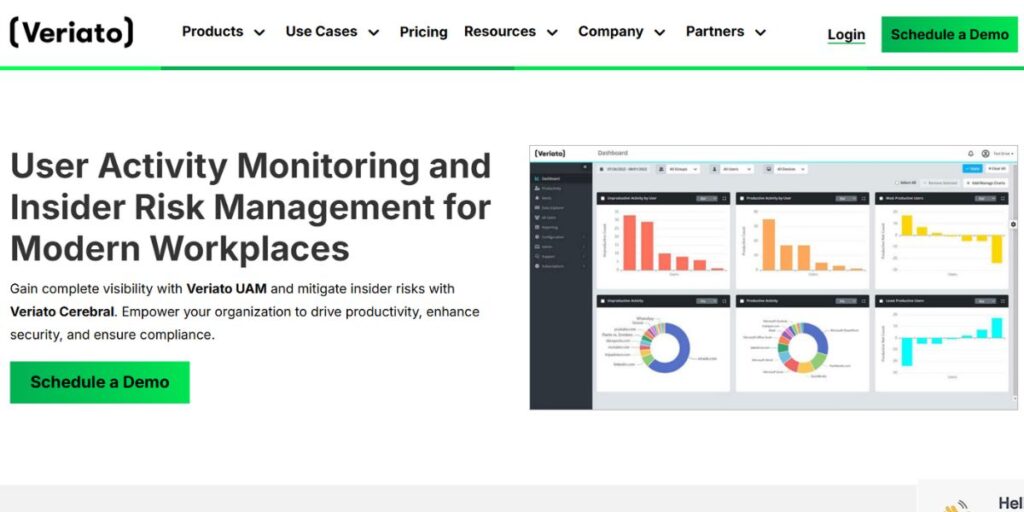Viewport: 1024px width, 512px height.
Task: Open the All Groups dropdown in the dashboard
Action: (x=683, y=169)
